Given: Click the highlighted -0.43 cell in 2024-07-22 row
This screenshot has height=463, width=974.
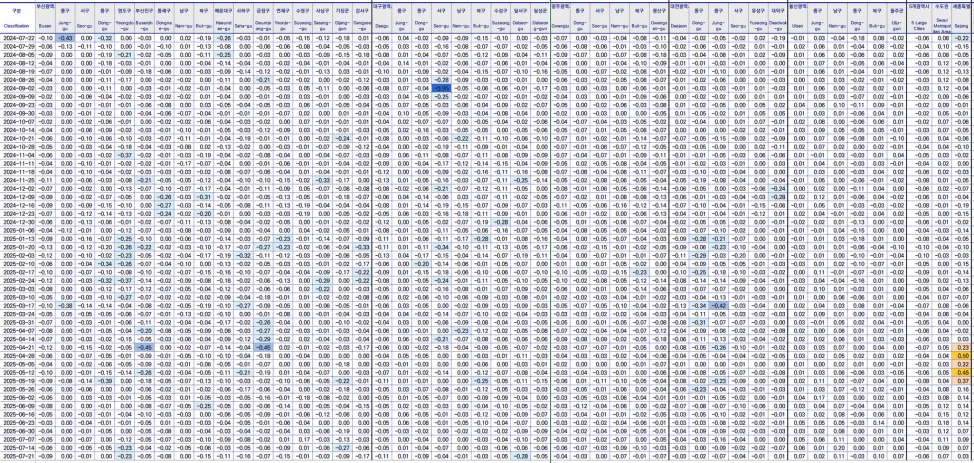Looking at the screenshot, I should click(x=65, y=38).
